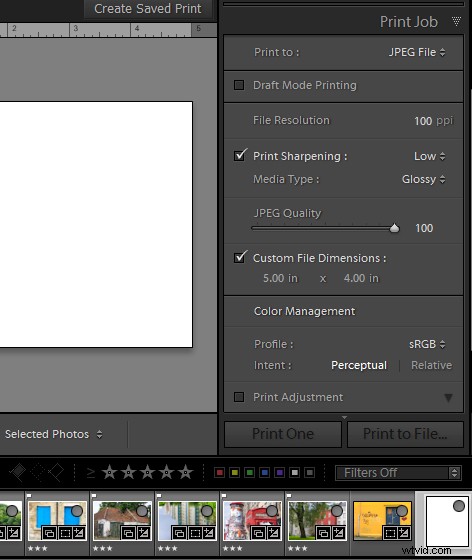Filter by purple color label
The width and height of the screenshot is (472, 560).
click(x=280, y=473)
